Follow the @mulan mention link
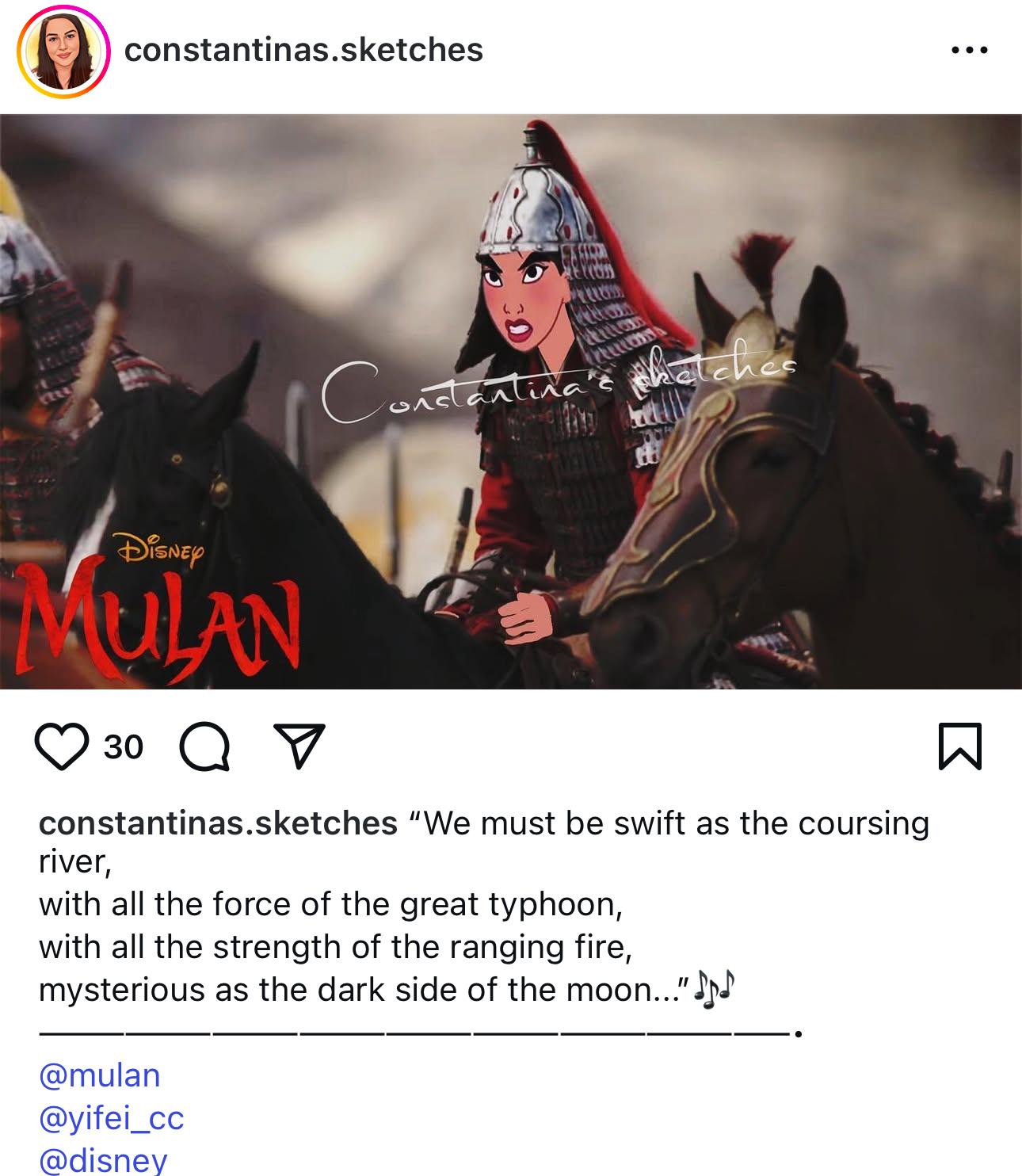This screenshot has height=1176, width=1022. tap(100, 1075)
